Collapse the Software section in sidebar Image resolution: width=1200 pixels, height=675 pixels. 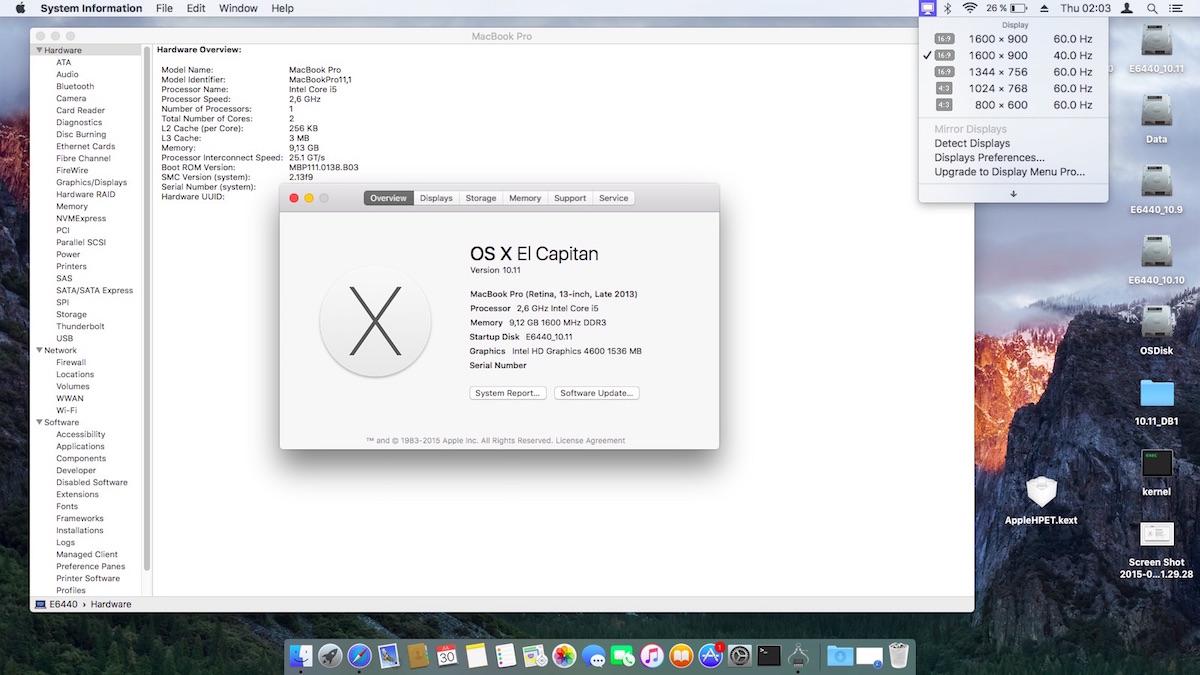pos(39,422)
